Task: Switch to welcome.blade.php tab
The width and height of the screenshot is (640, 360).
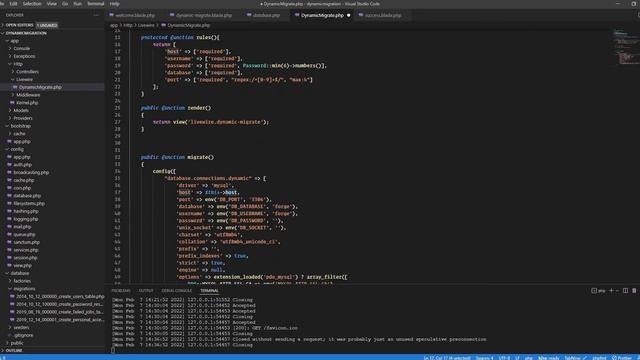Action: pos(135,16)
